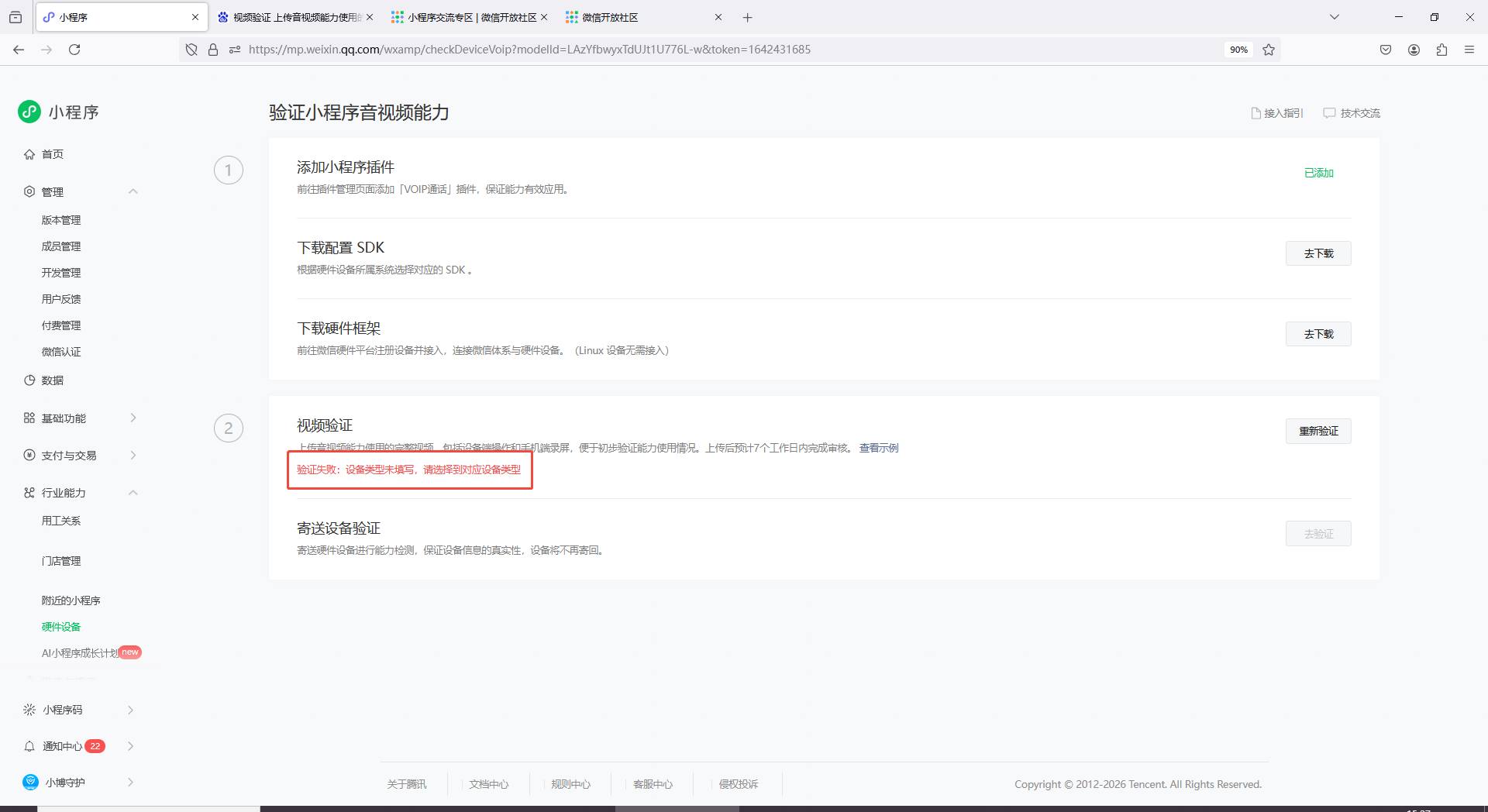Open the 侵权投诉 footer link
This screenshot has width=1488, height=812.
(739, 784)
